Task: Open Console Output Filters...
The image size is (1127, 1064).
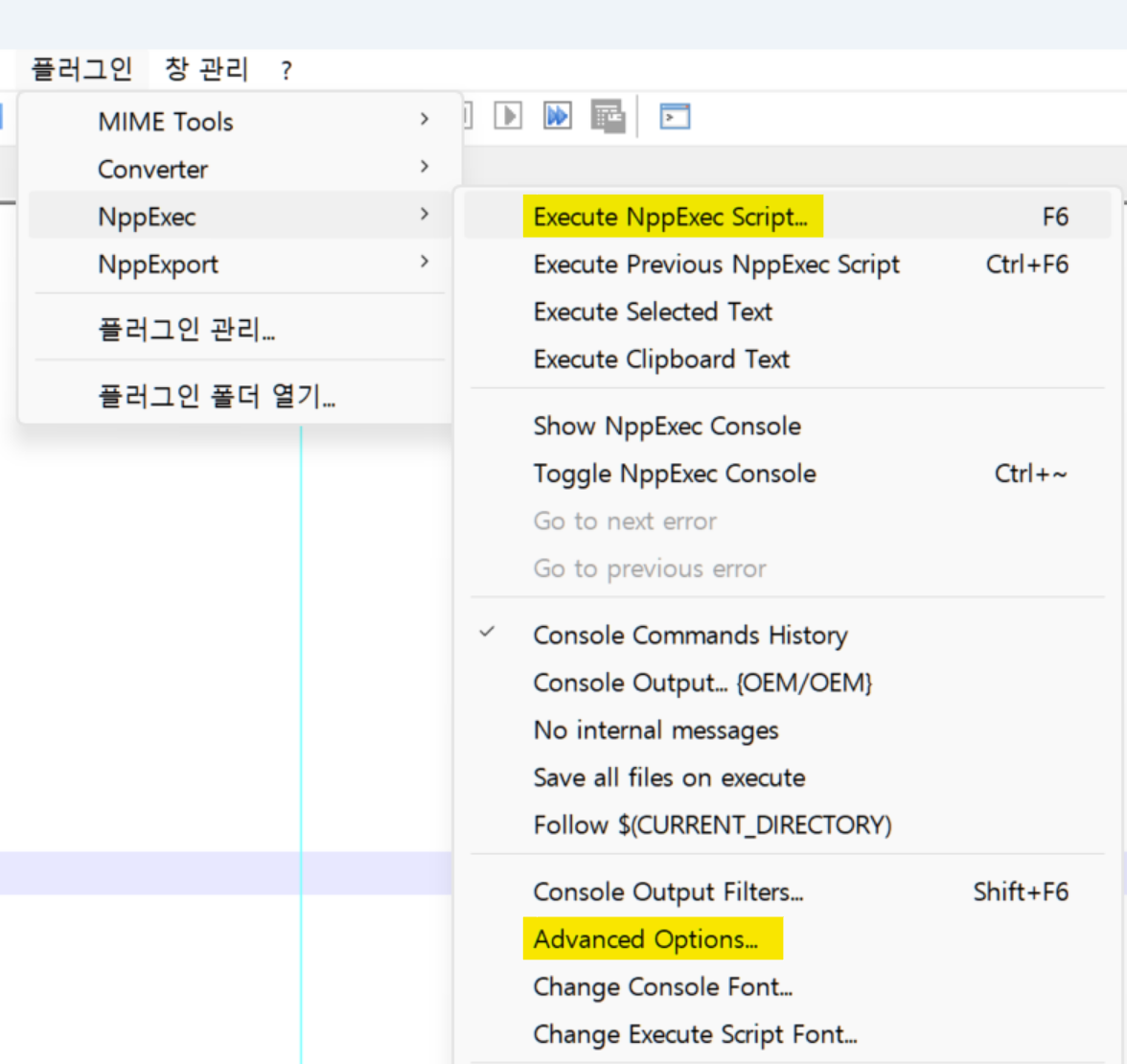Action: coord(788,891)
